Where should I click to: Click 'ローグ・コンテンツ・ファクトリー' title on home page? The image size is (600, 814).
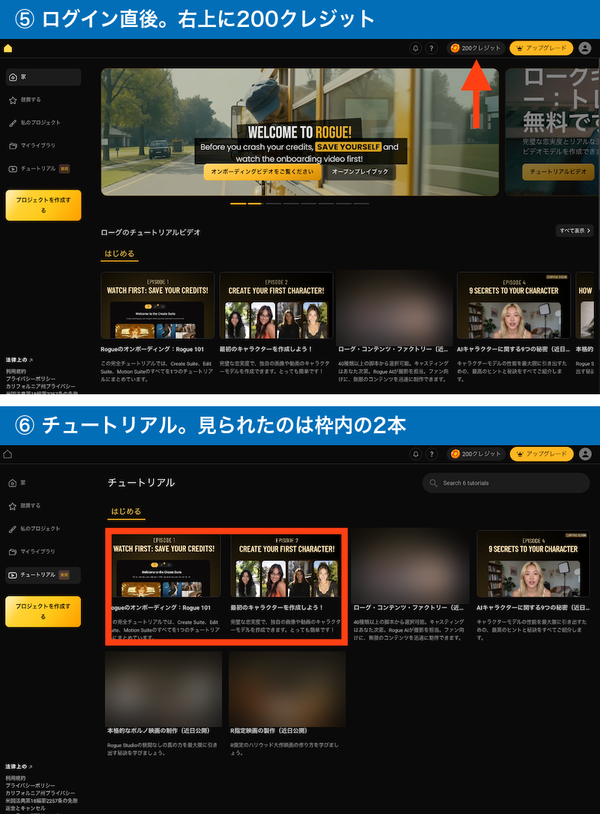tap(393, 349)
